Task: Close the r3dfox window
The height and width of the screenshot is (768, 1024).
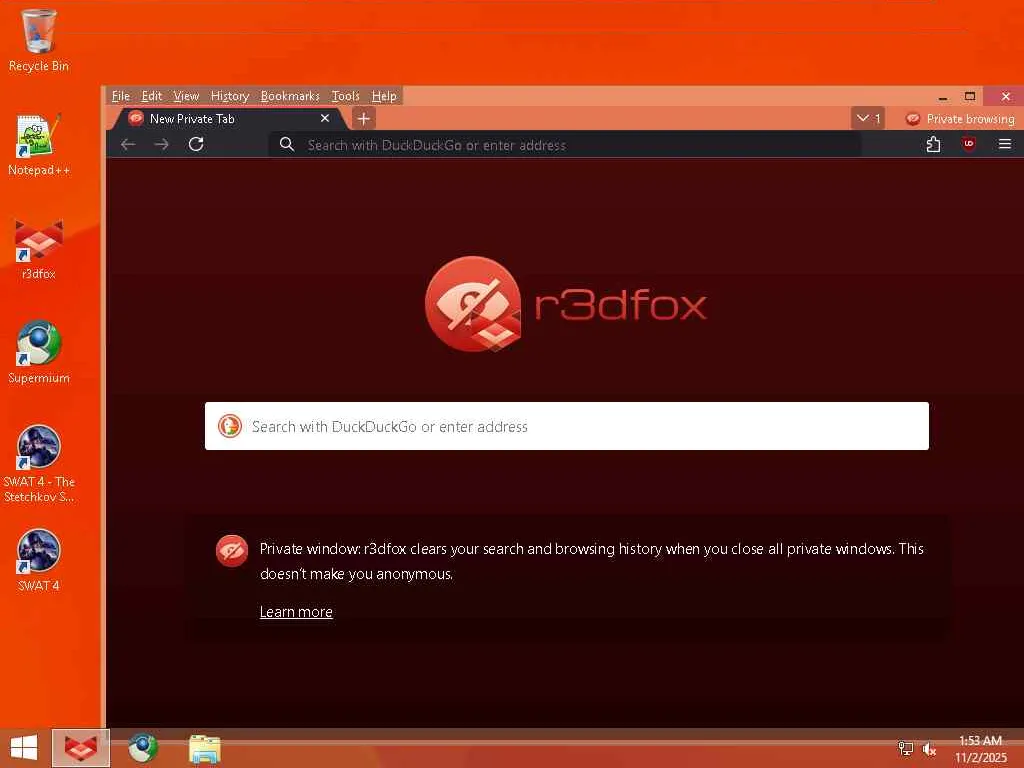Action: click(1006, 97)
